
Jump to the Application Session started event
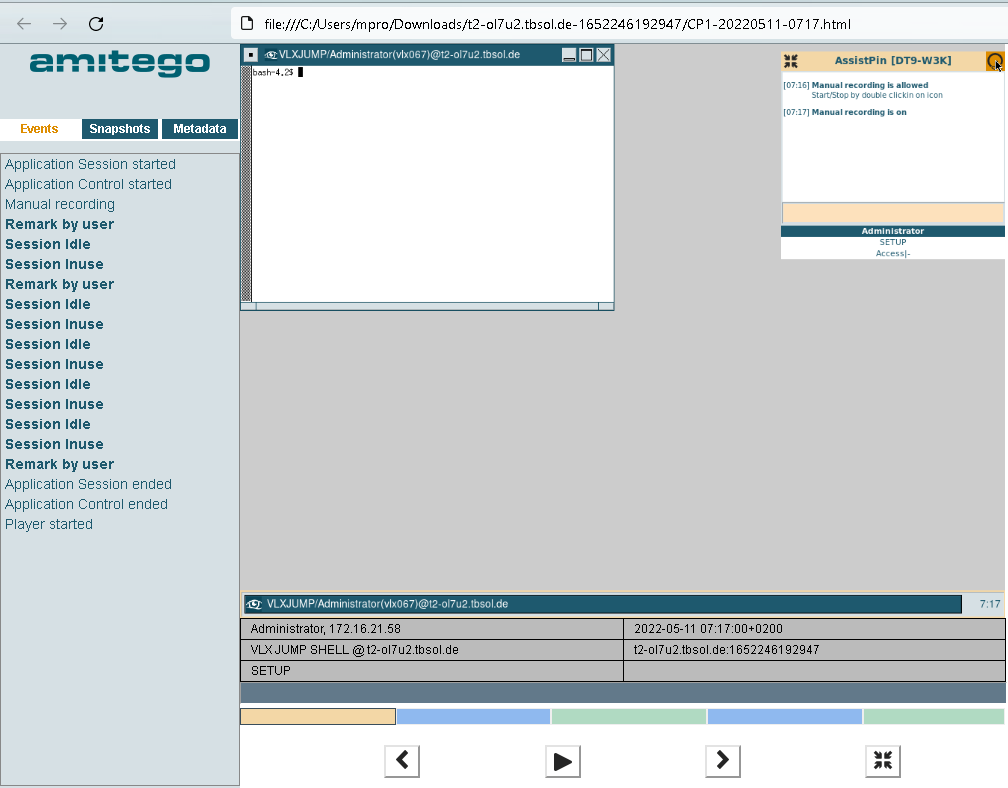(x=90, y=164)
